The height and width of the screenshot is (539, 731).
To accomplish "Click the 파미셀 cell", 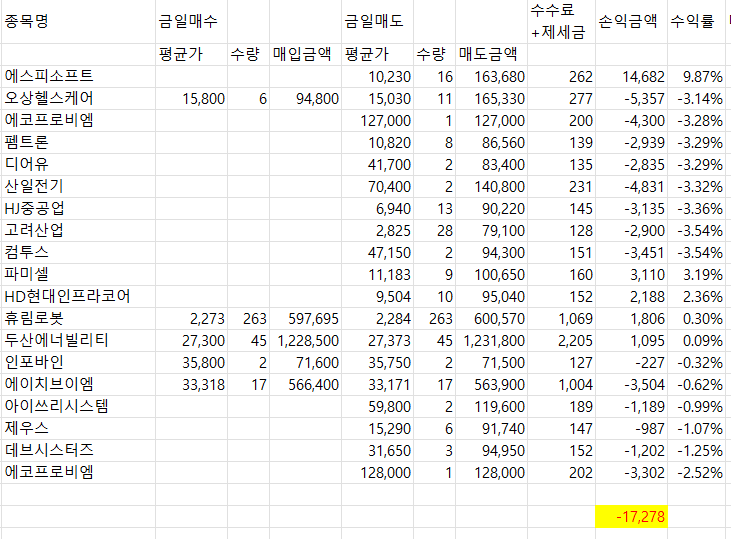I will pos(78,274).
